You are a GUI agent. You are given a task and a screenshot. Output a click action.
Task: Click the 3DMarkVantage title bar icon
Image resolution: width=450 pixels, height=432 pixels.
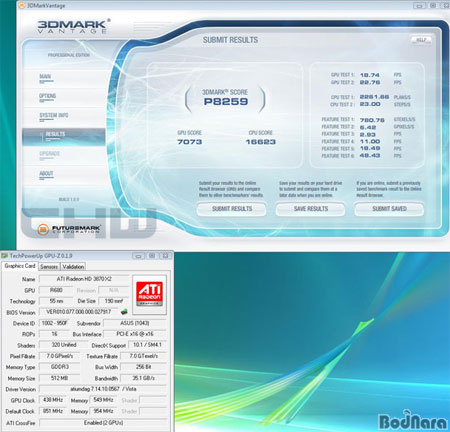tap(22, 5)
